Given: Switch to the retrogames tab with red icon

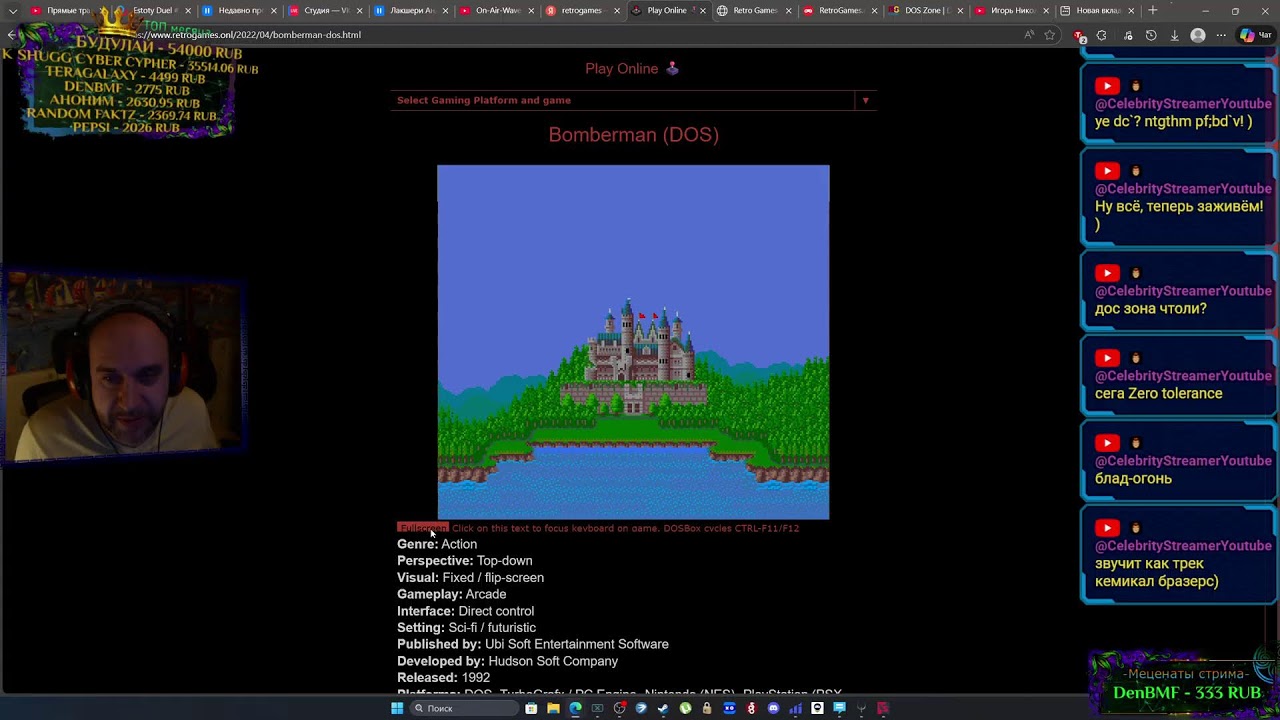Looking at the screenshot, I should pyautogui.click(x=583, y=10).
